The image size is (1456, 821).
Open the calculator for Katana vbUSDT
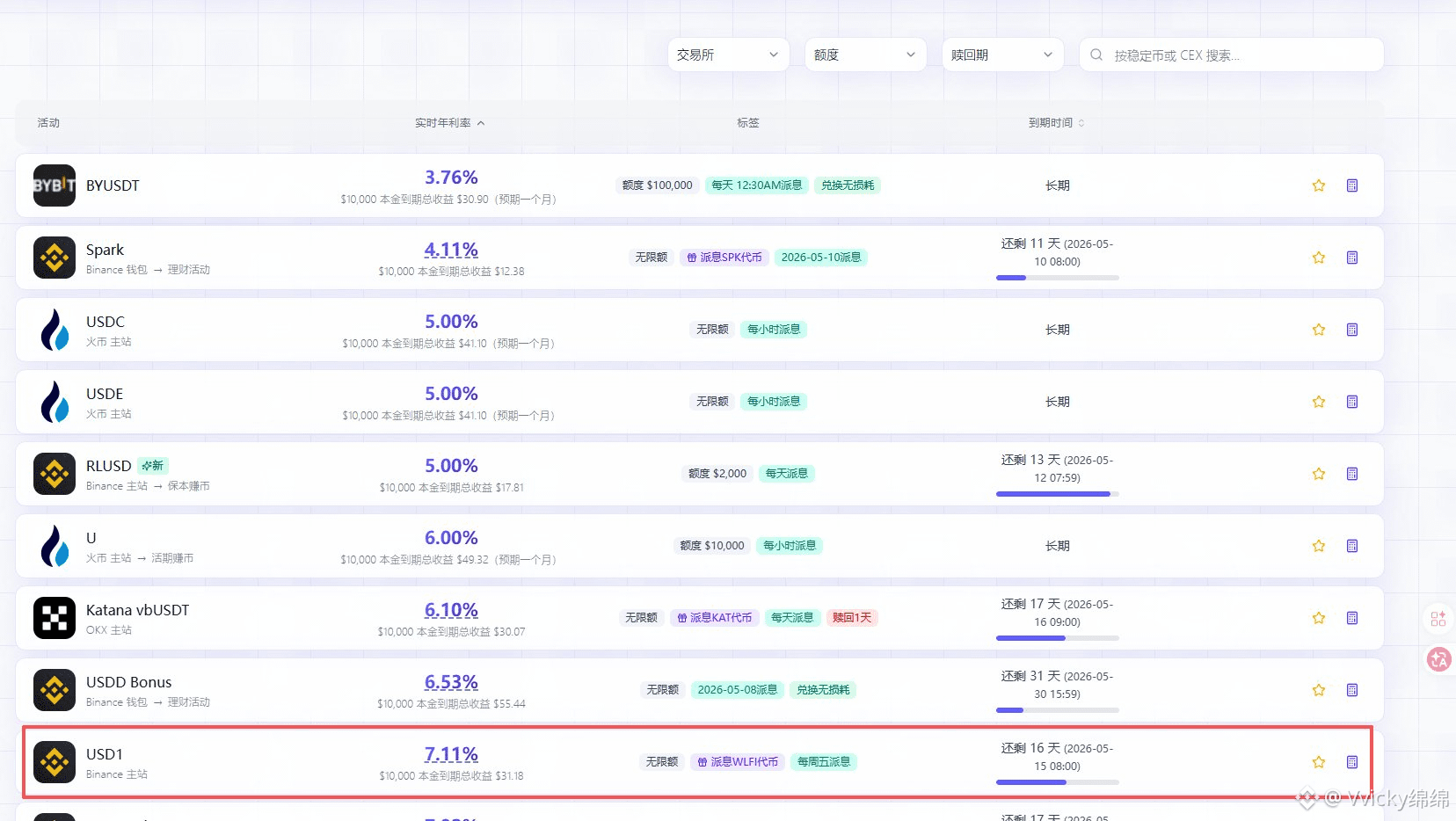point(1352,618)
